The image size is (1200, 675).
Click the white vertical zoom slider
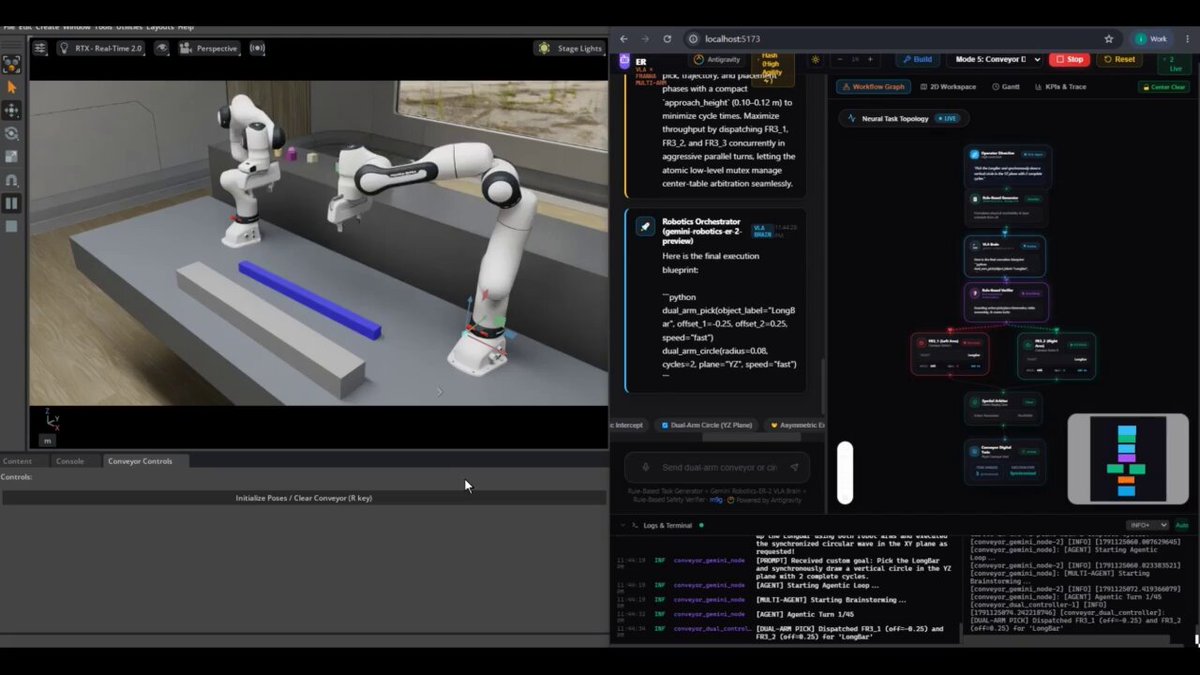click(x=845, y=472)
